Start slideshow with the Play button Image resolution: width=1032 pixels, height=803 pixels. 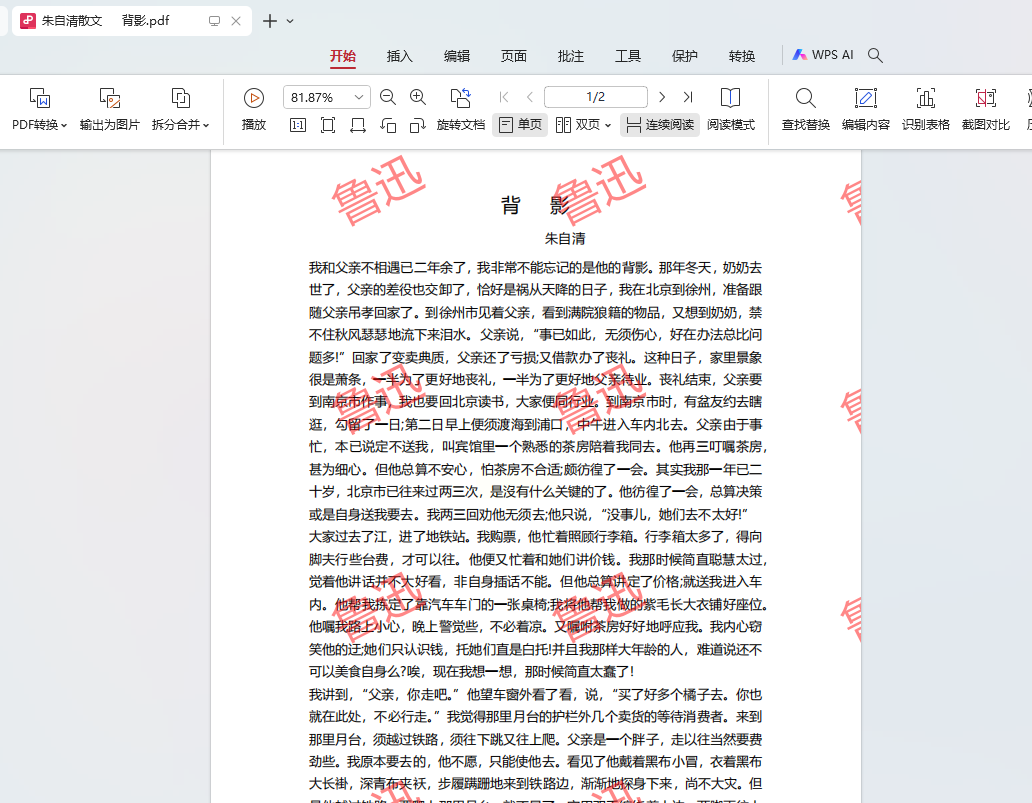point(253,109)
